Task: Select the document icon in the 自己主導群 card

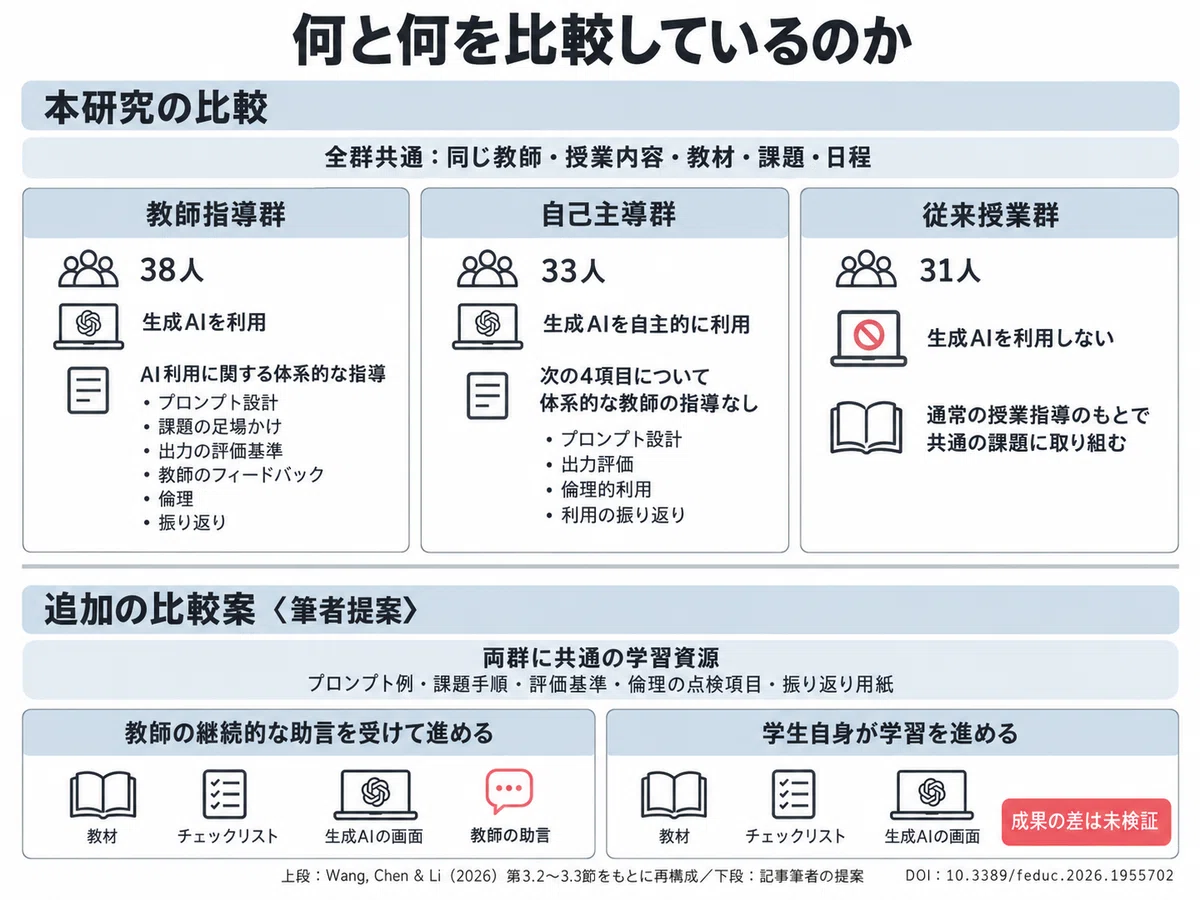Action: click(487, 394)
